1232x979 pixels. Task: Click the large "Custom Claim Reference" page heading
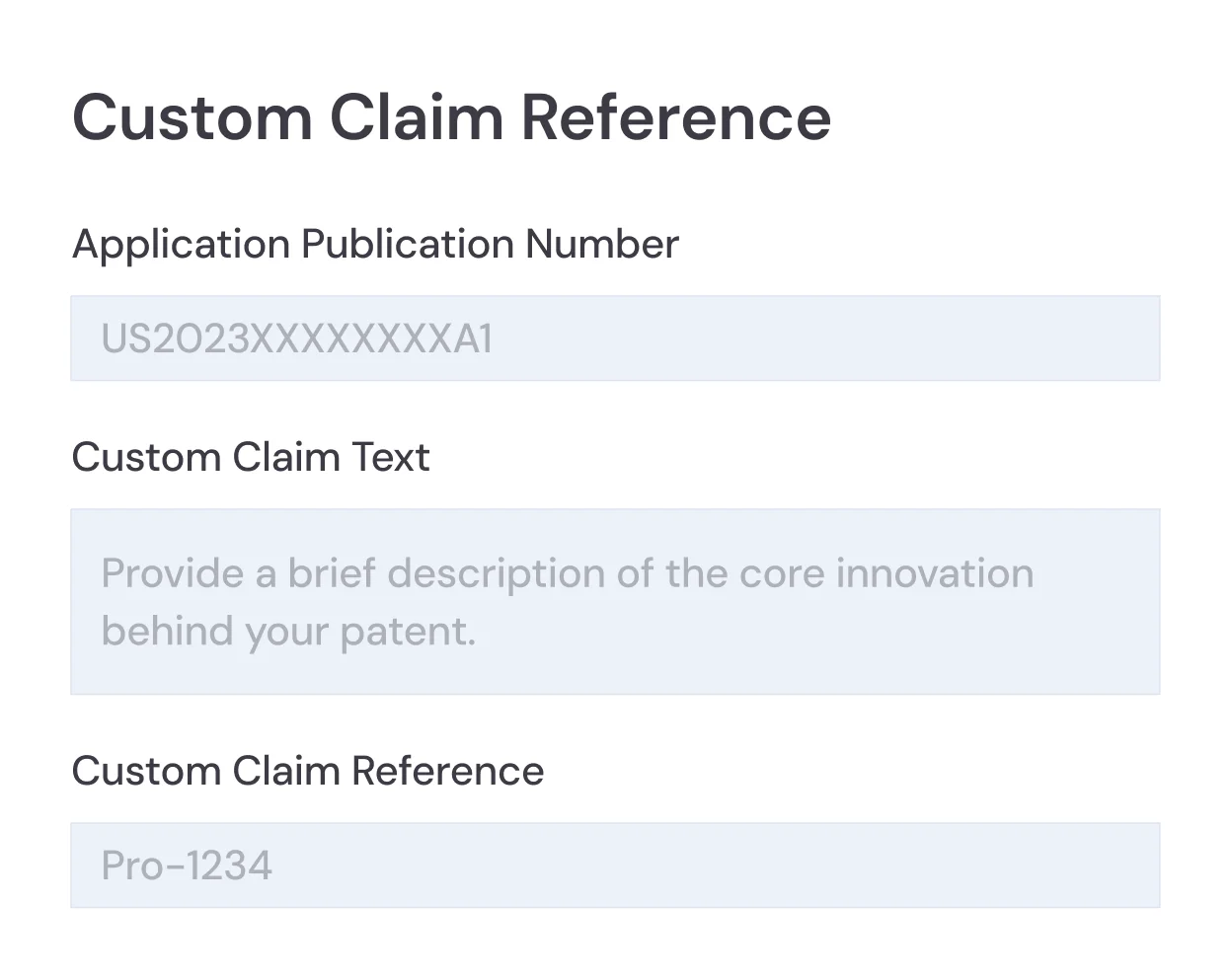click(451, 116)
